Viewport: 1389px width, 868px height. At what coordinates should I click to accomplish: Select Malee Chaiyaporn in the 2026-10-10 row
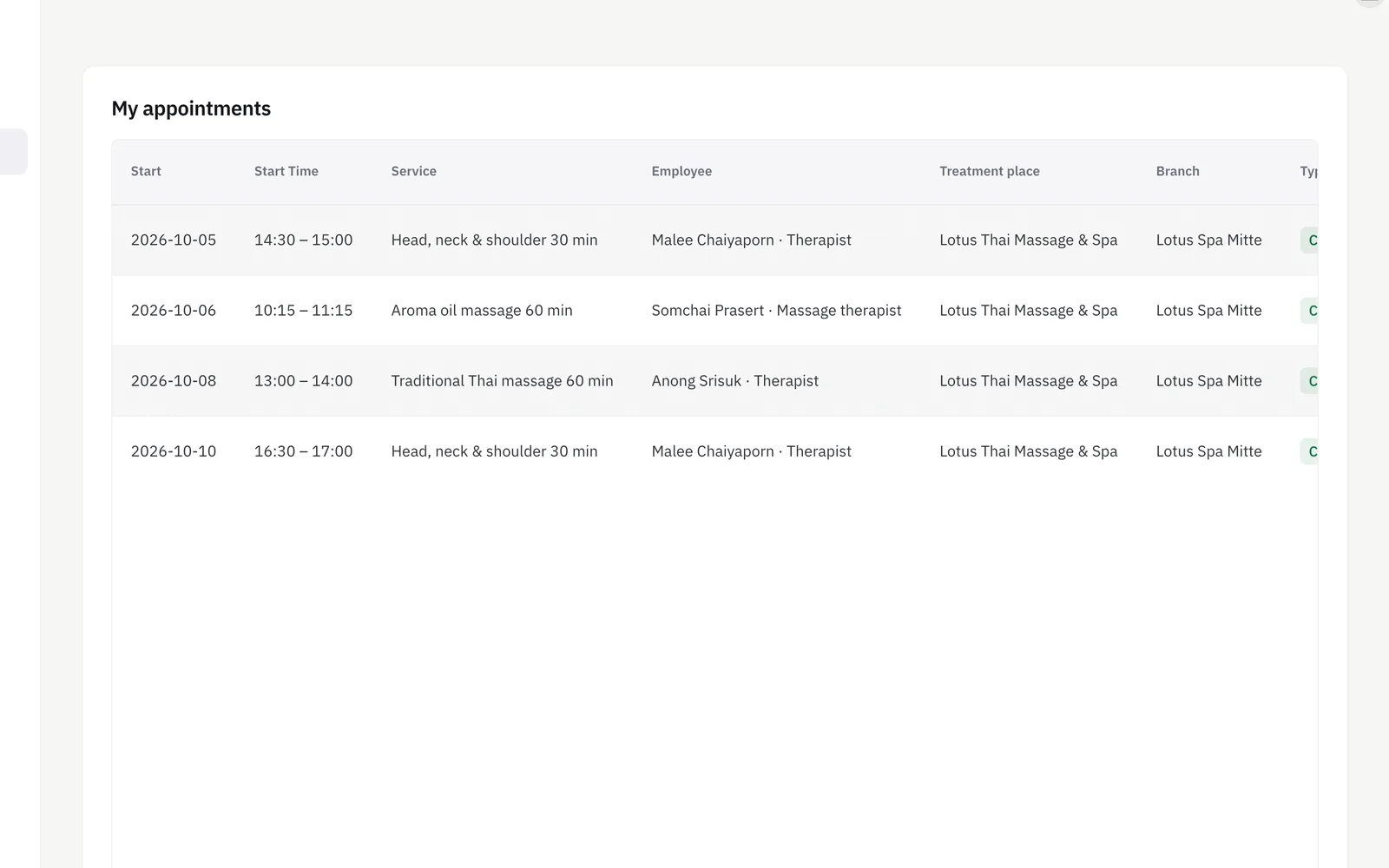tap(752, 450)
